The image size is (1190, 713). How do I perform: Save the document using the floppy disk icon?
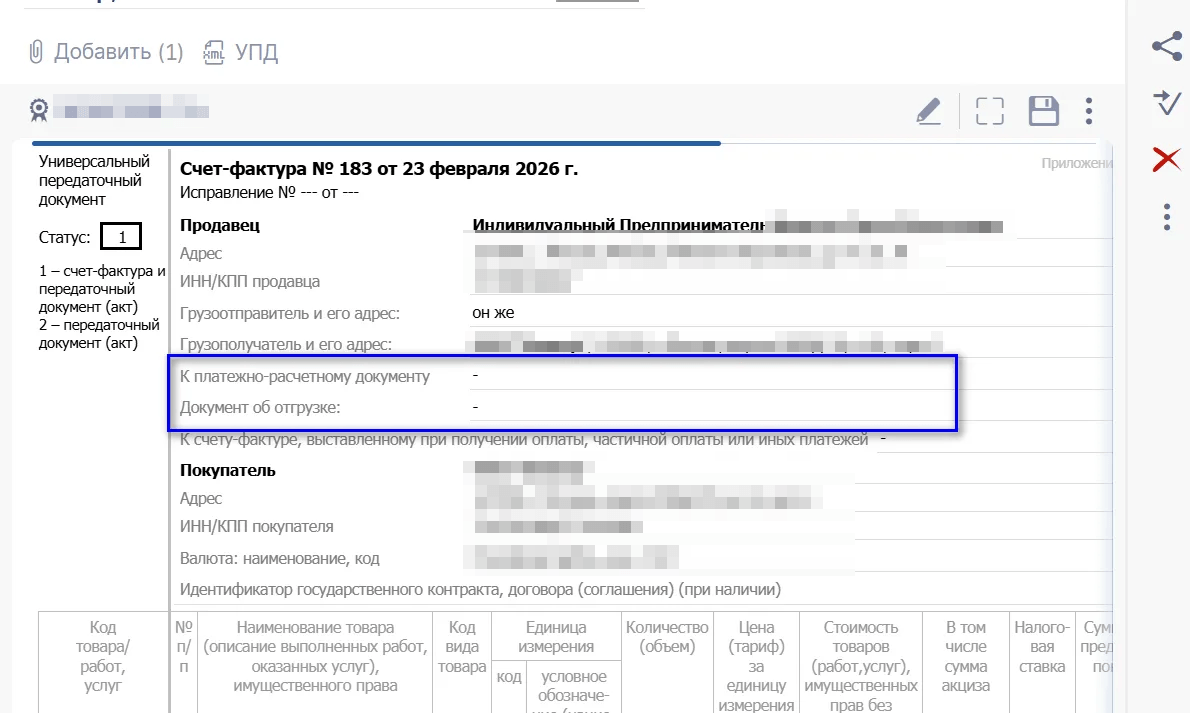point(1043,110)
